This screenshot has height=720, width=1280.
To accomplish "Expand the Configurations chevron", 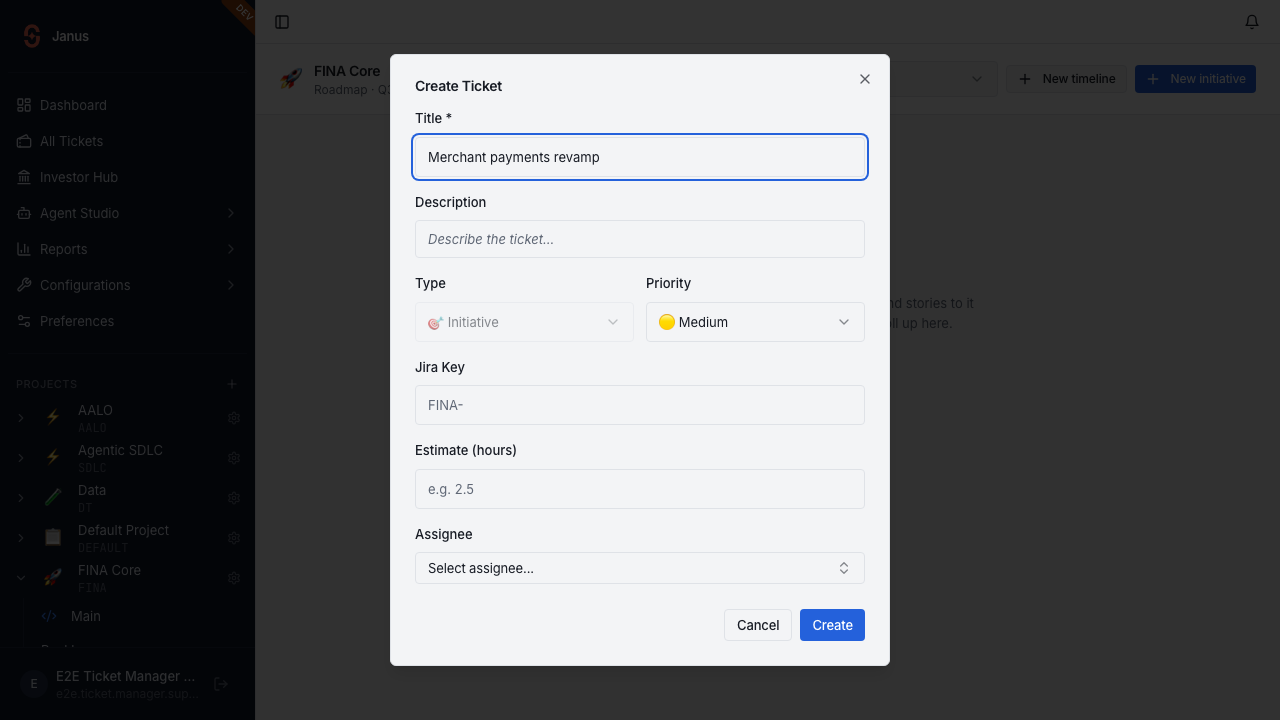I will (231, 285).
